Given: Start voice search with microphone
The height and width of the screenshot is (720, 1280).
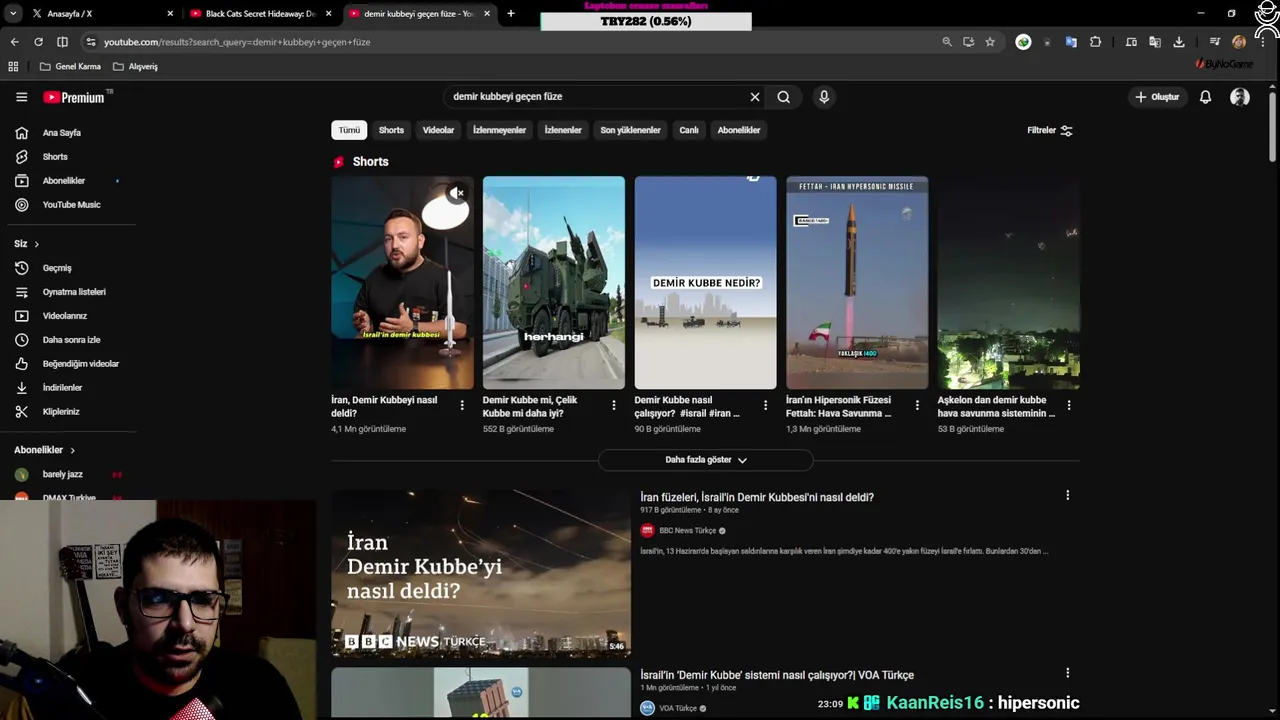Looking at the screenshot, I should (x=824, y=97).
